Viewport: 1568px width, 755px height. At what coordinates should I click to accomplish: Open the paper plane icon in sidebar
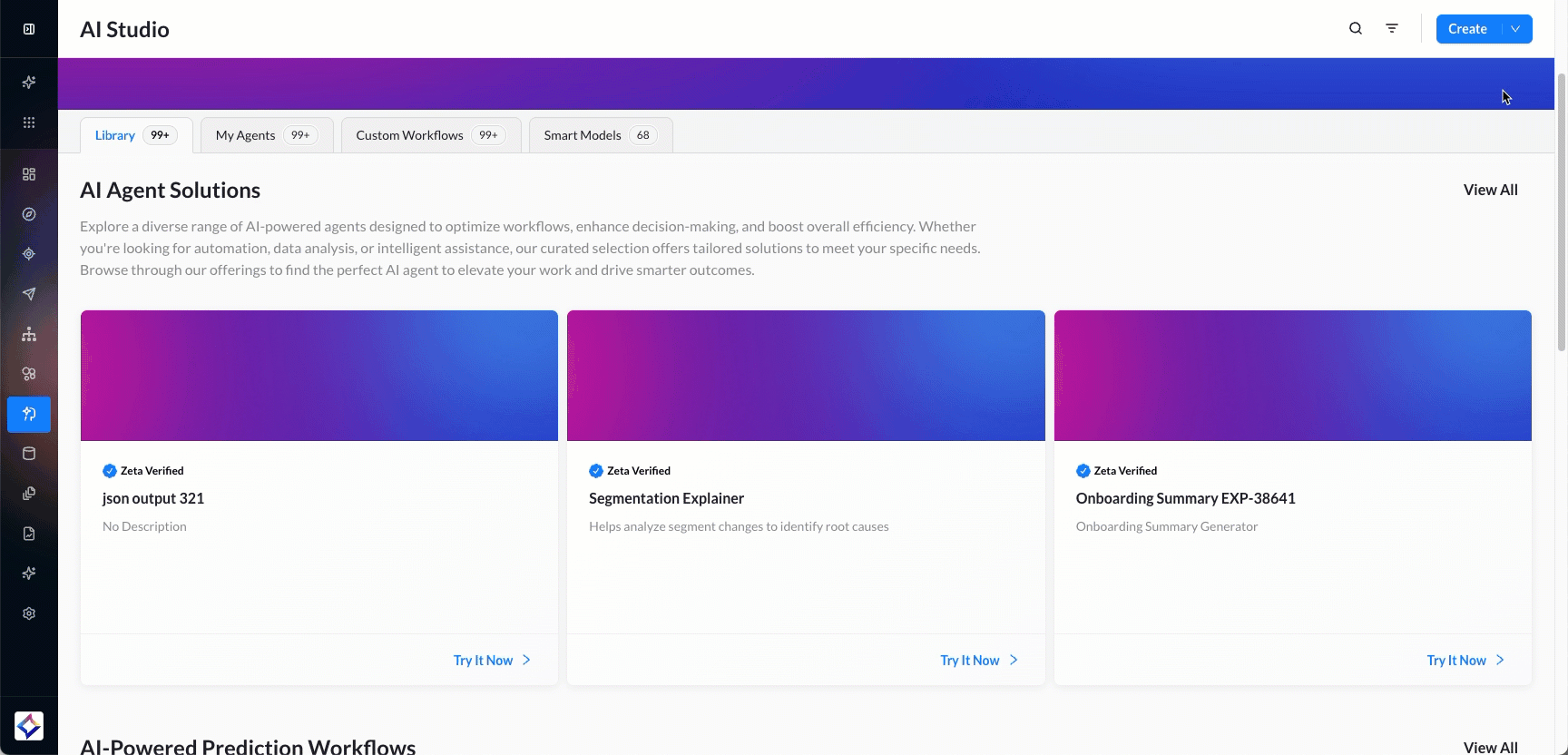(x=29, y=294)
